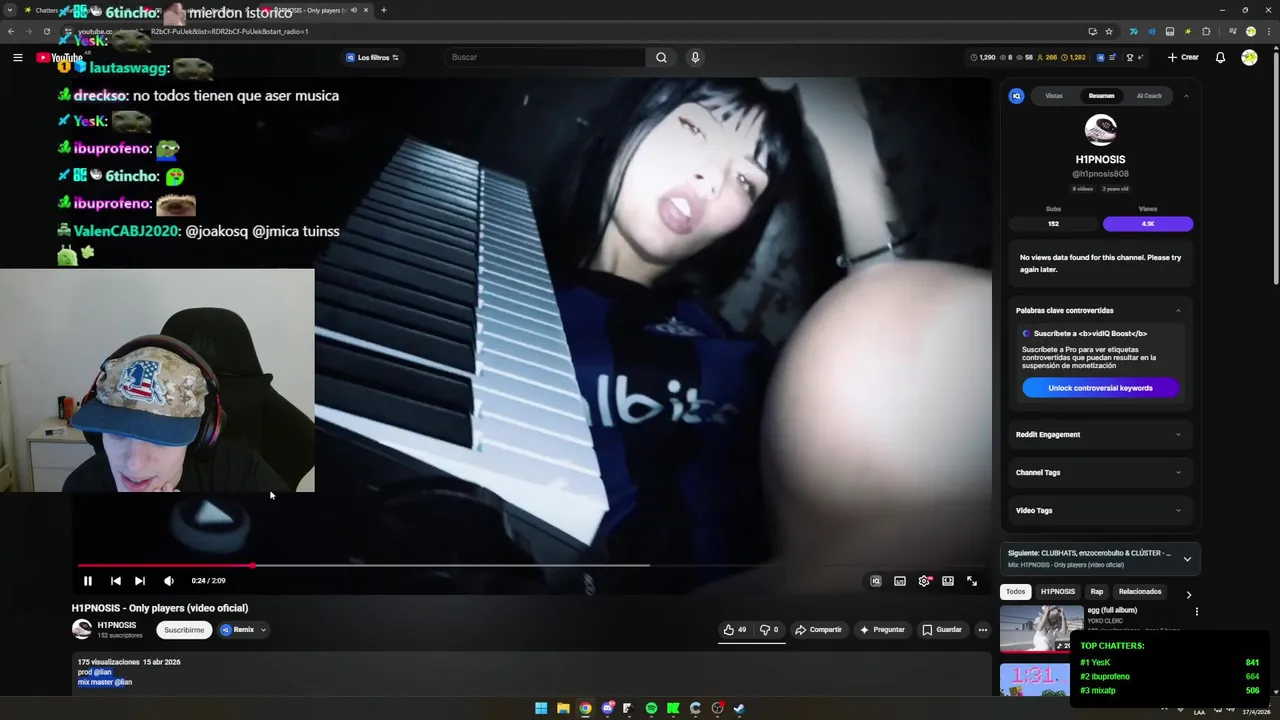
Task: Collapse the vidIQ panel with top chevron
Action: click(x=1186, y=96)
